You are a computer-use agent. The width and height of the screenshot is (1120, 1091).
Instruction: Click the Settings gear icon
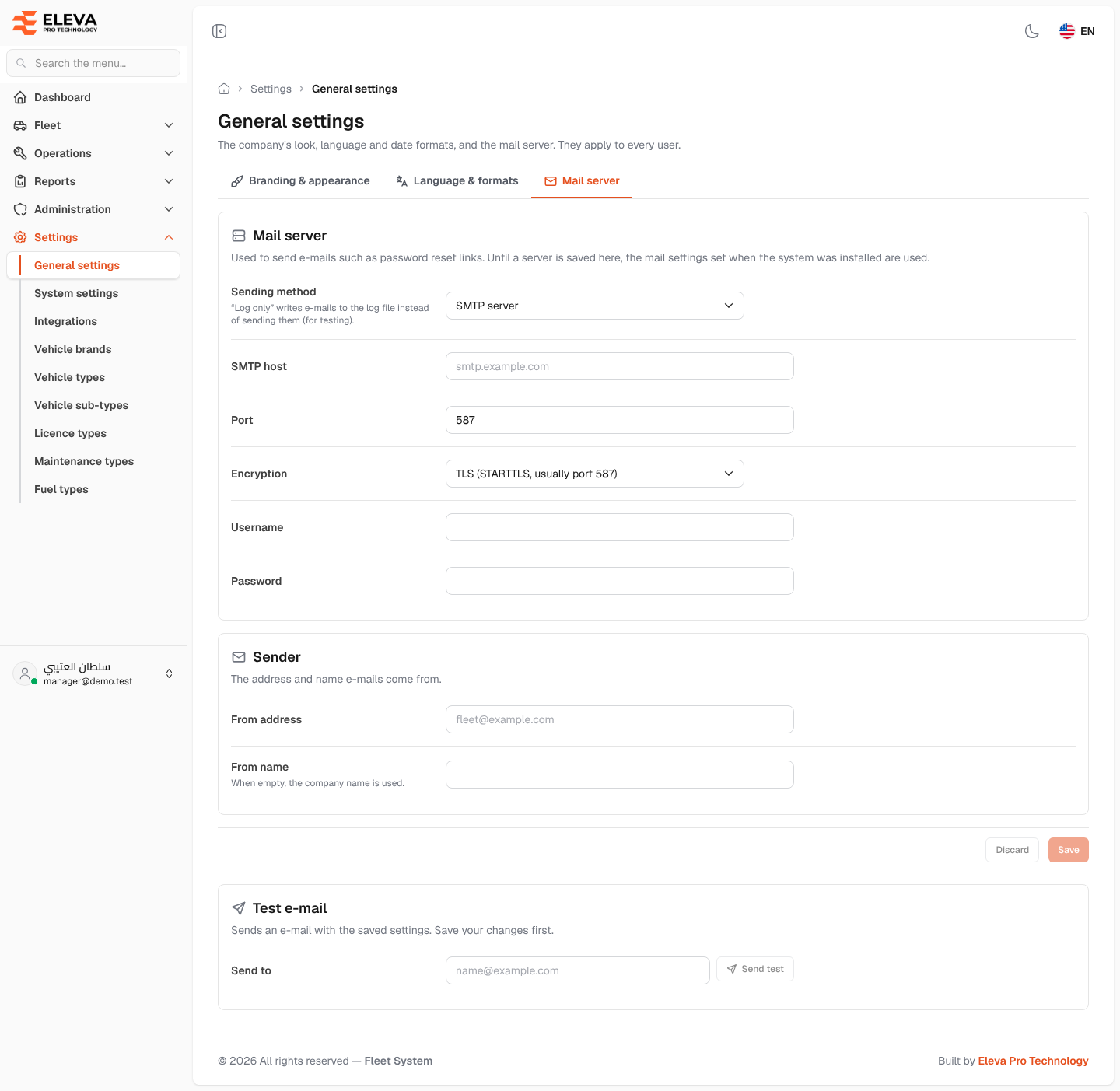20,237
